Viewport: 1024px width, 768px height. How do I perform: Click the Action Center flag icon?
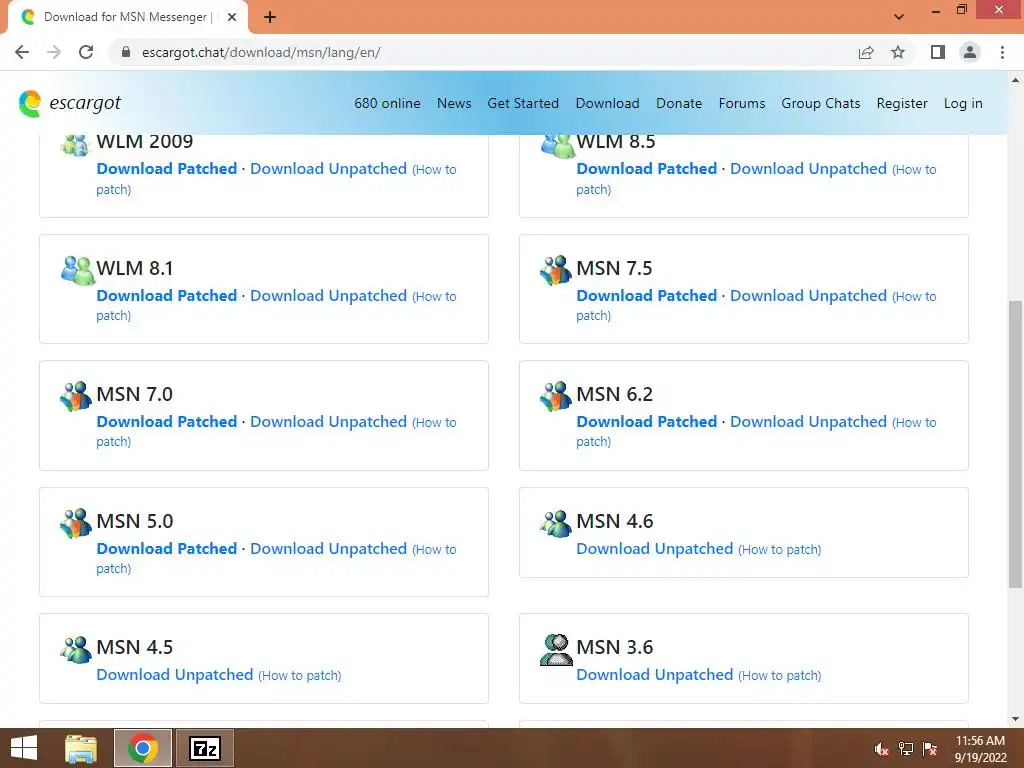coord(930,749)
